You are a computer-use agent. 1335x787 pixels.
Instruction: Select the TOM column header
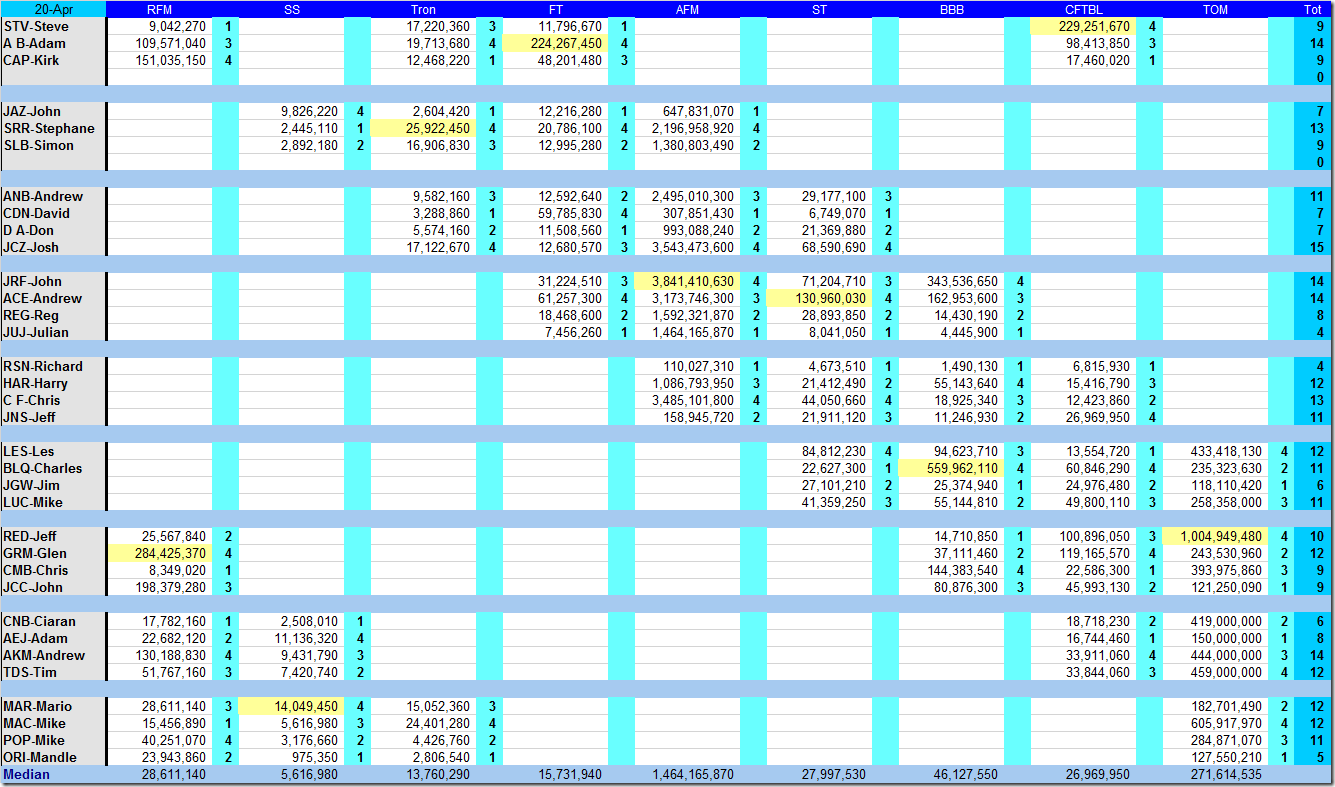point(1215,9)
